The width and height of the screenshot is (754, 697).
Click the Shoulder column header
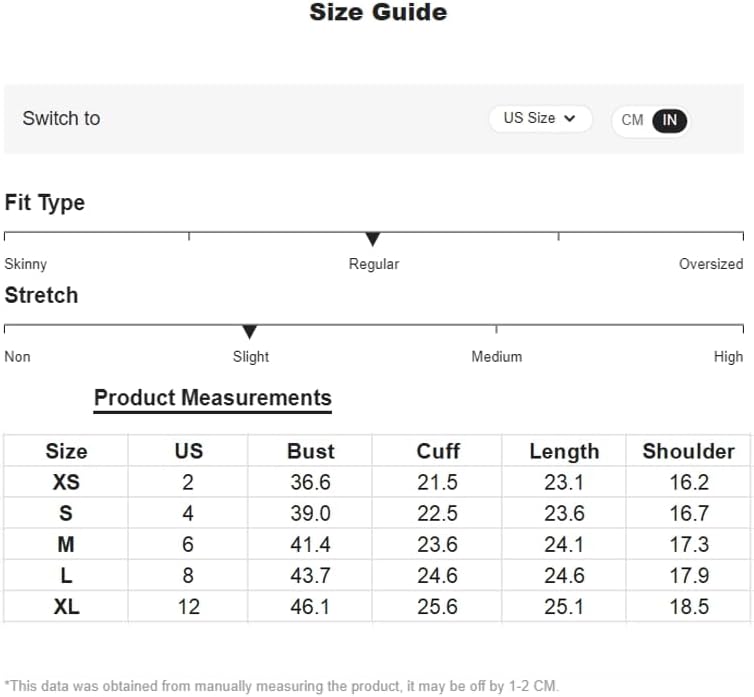pyautogui.click(x=689, y=451)
